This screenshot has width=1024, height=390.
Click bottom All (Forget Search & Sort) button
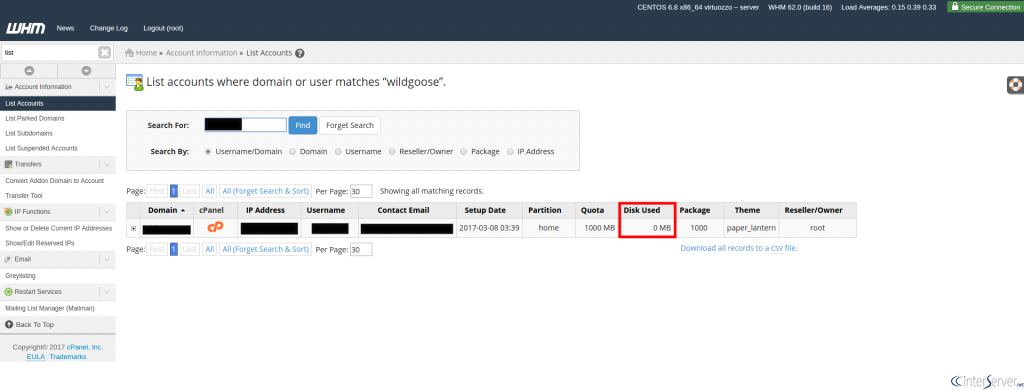click(x=265, y=249)
